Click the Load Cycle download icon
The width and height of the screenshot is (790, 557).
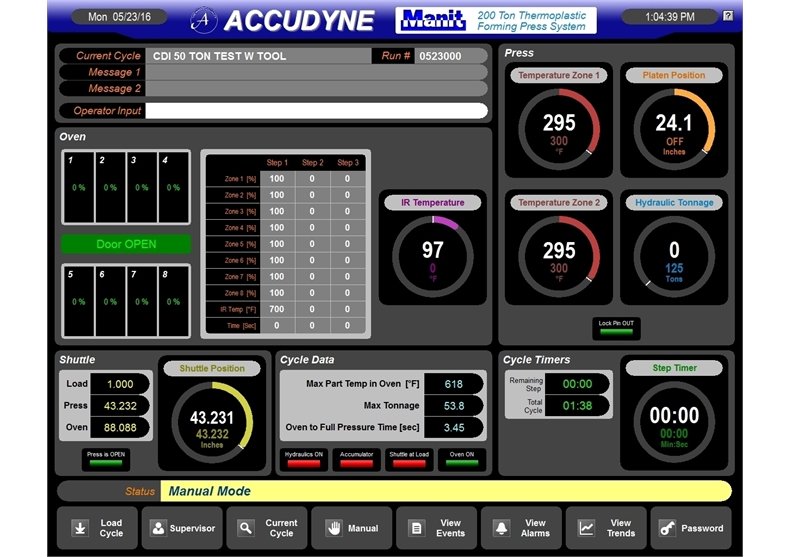coord(78,528)
